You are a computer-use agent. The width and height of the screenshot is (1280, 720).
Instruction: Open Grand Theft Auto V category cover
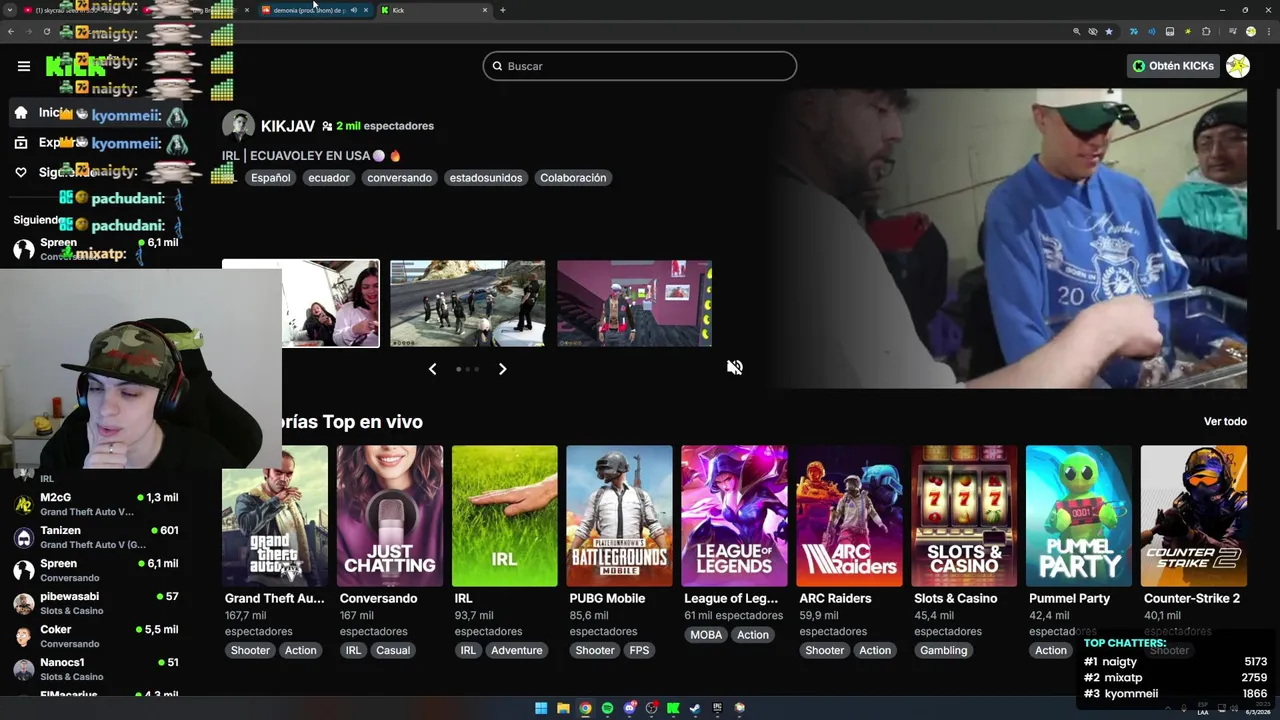click(x=274, y=516)
